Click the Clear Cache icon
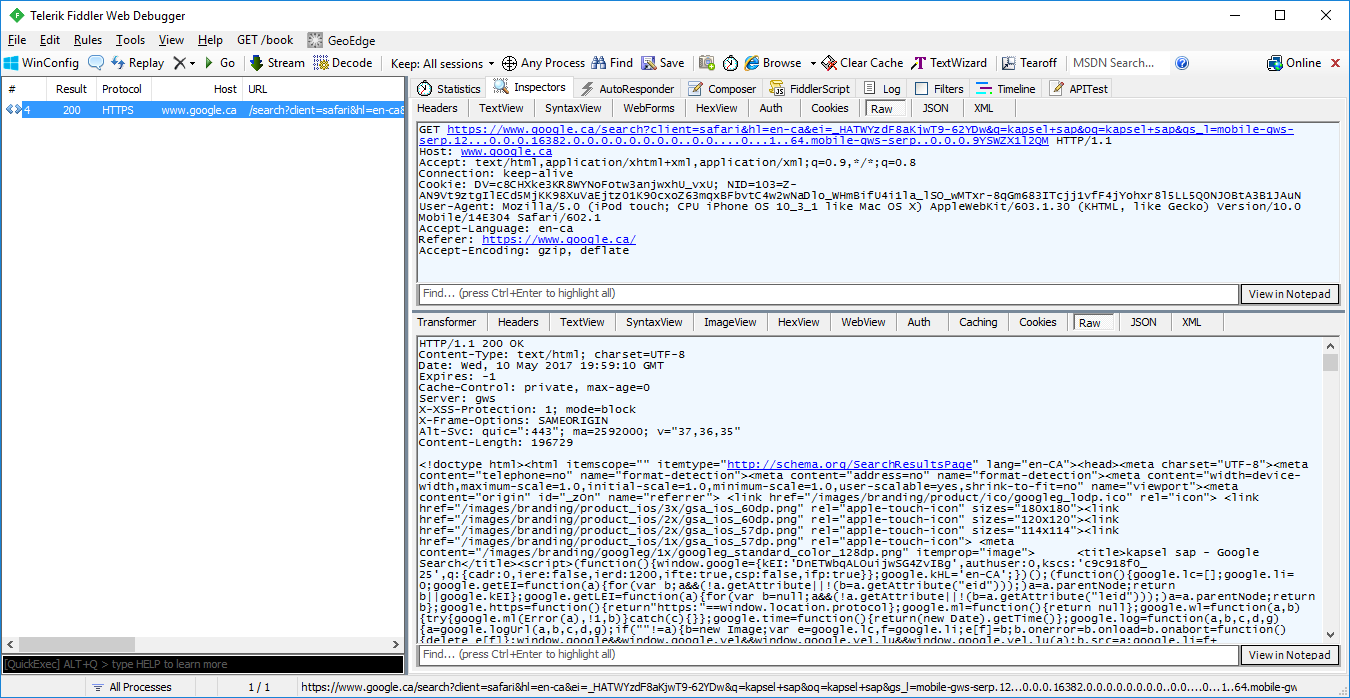Screen dimensions: 1350x698 (x=861, y=62)
